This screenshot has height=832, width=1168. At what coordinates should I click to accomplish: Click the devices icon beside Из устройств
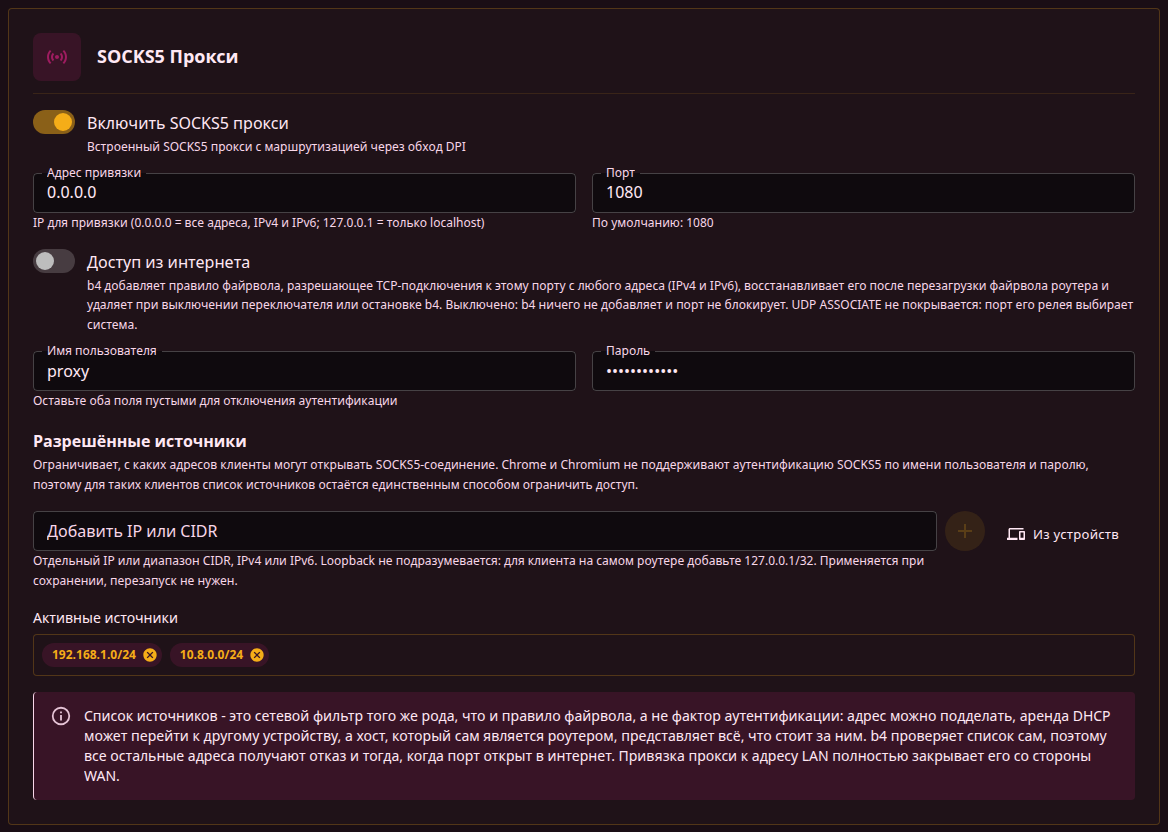[1016, 534]
